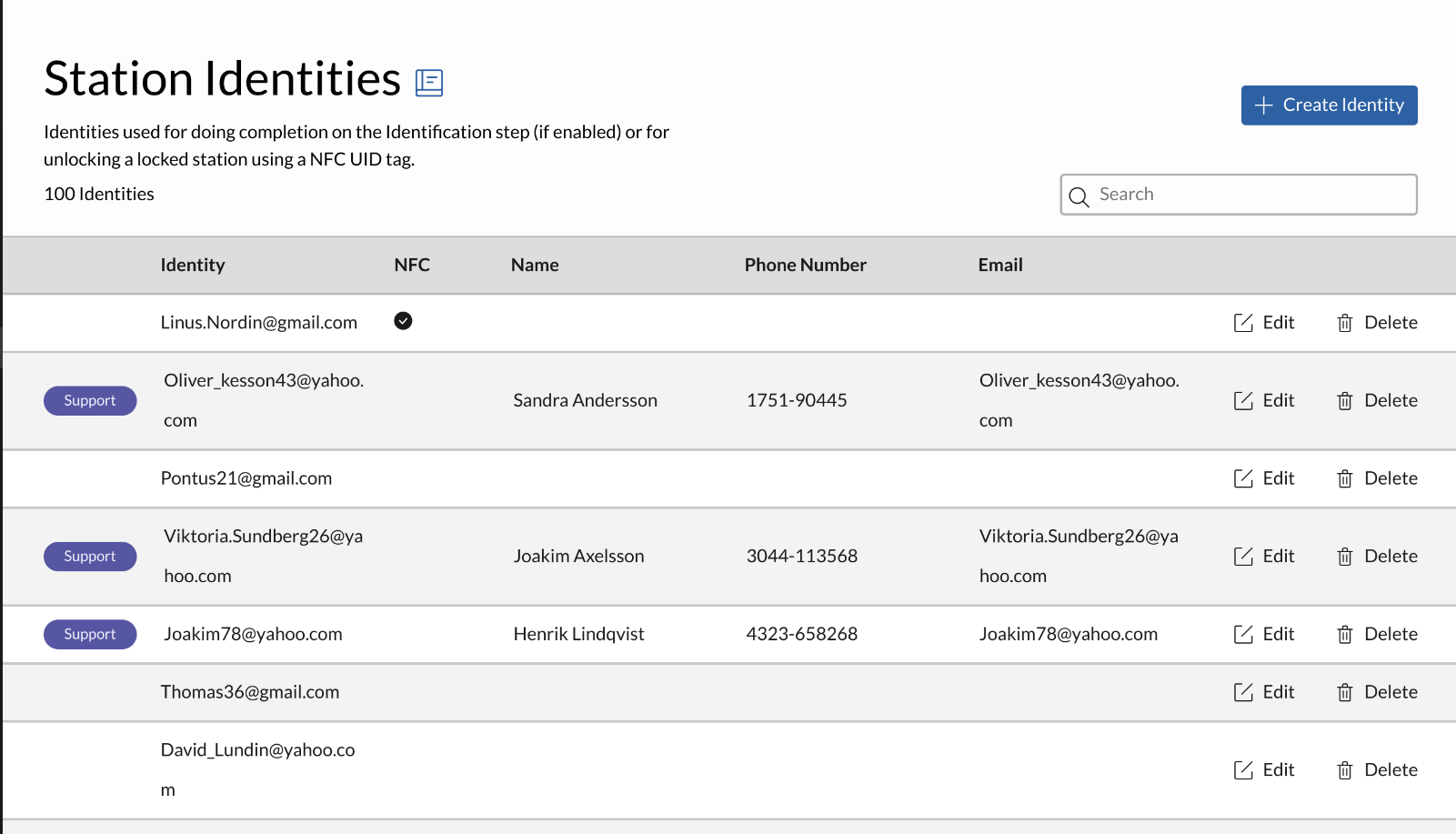Click the Oliver_kesson43@yahoo.com email cell
This screenshot has width=1456, height=834.
click(1079, 401)
